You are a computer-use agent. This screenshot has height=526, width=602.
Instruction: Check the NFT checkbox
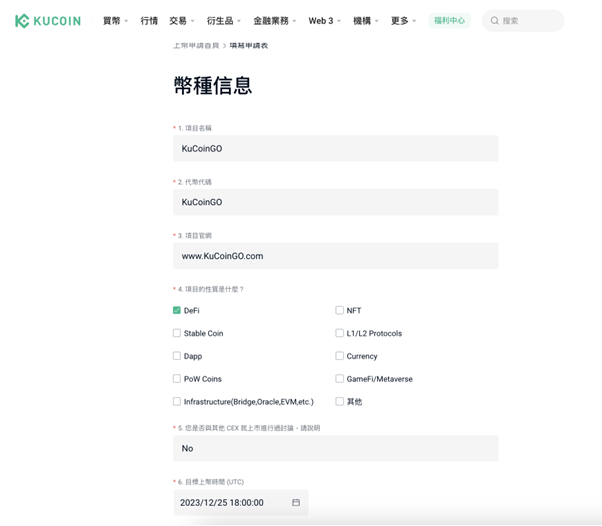pyautogui.click(x=339, y=310)
